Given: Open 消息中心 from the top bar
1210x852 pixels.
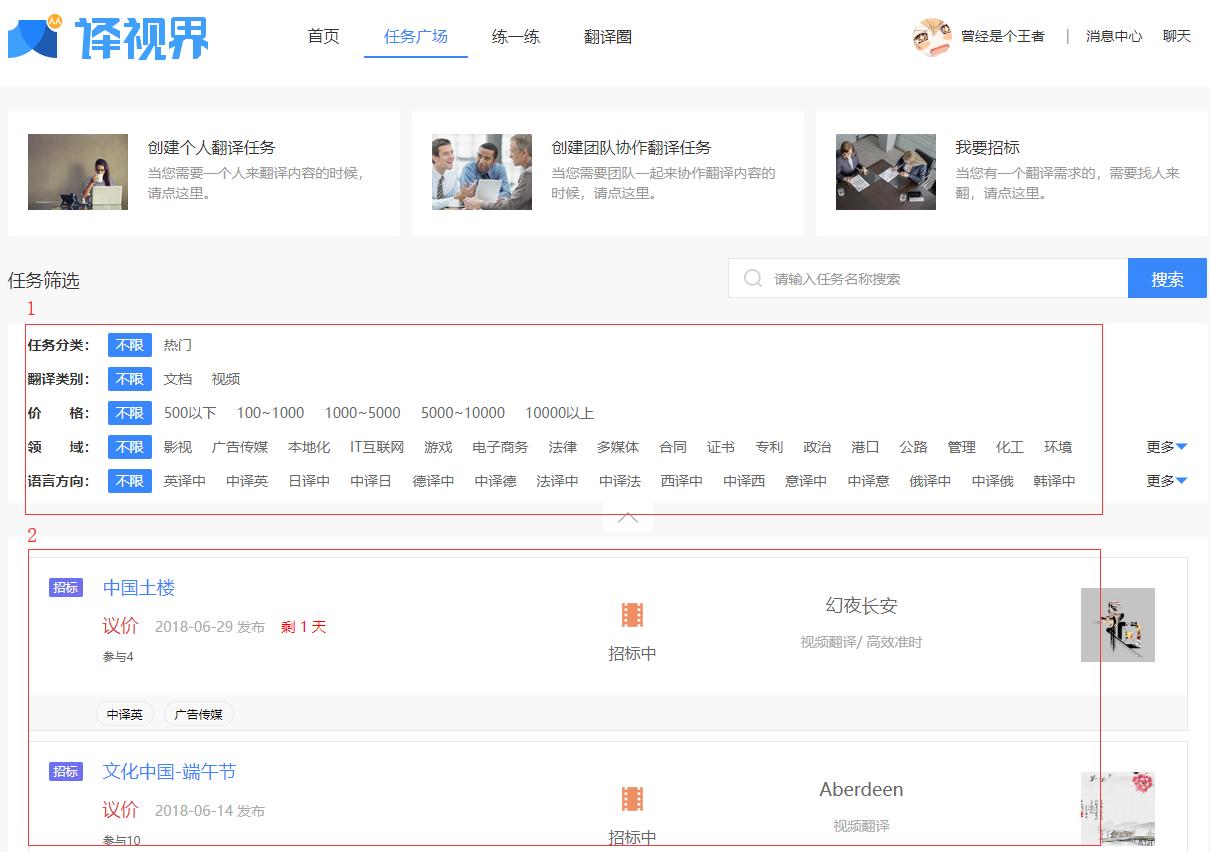Looking at the screenshot, I should point(1113,36).
